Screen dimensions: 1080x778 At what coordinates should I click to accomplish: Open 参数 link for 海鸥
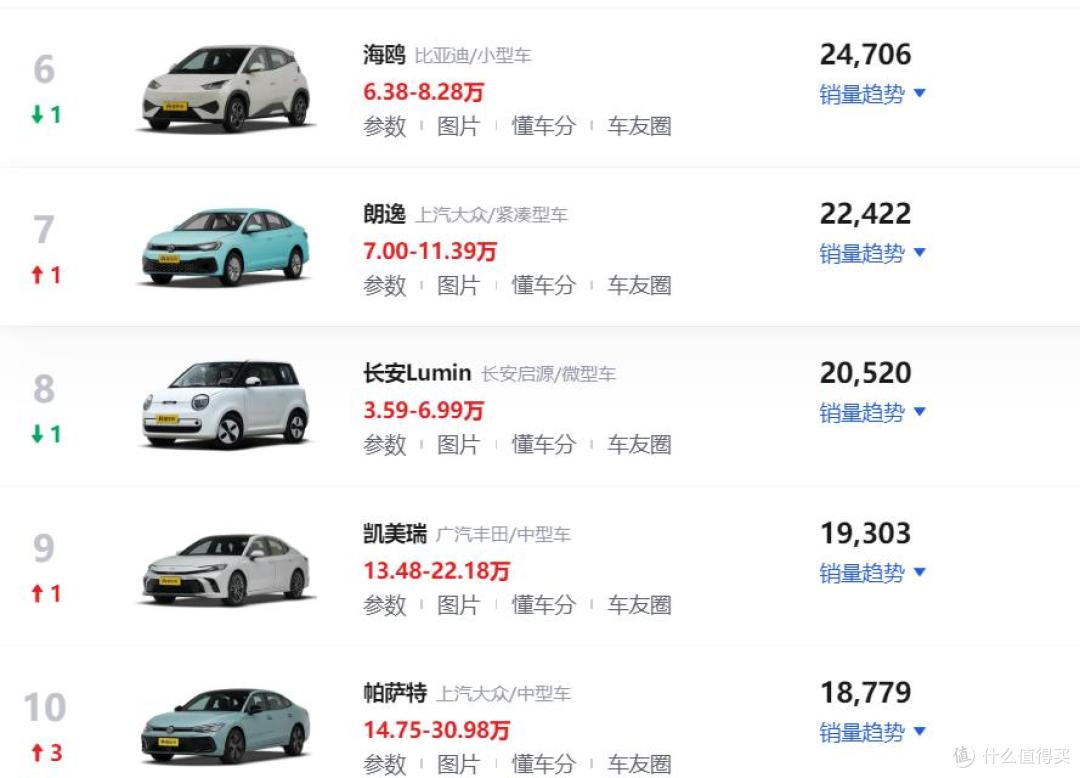[384, 126]
